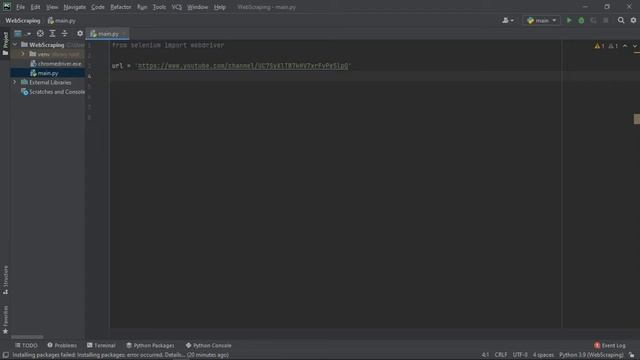Open Search Everywhere magnifier icon
The width and height of the screenshot is (640, 360).
pos(621,20)
